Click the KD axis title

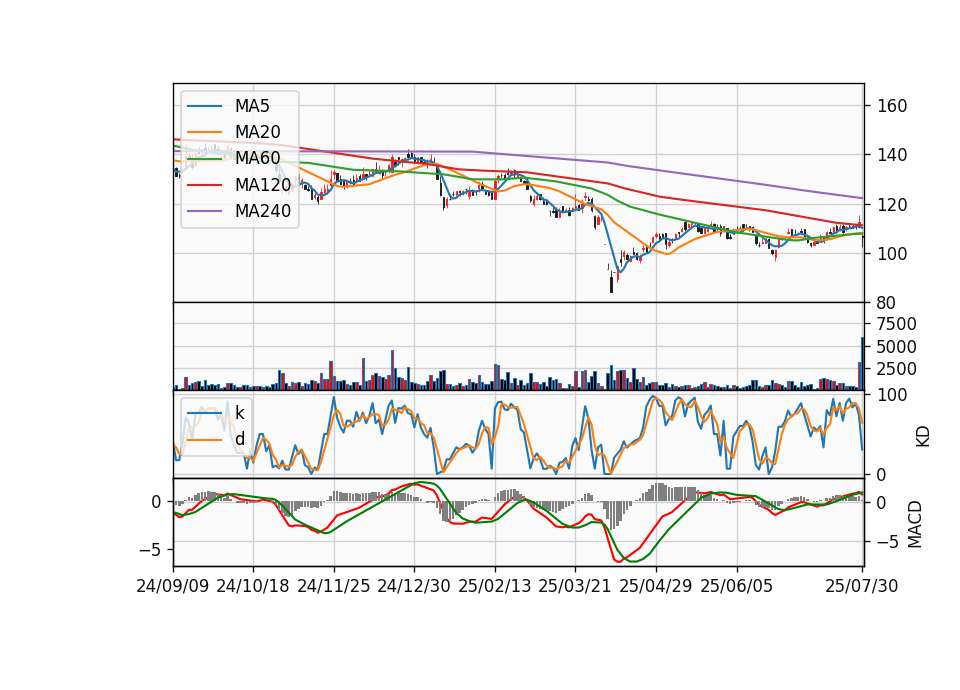(x=923, y=437)
